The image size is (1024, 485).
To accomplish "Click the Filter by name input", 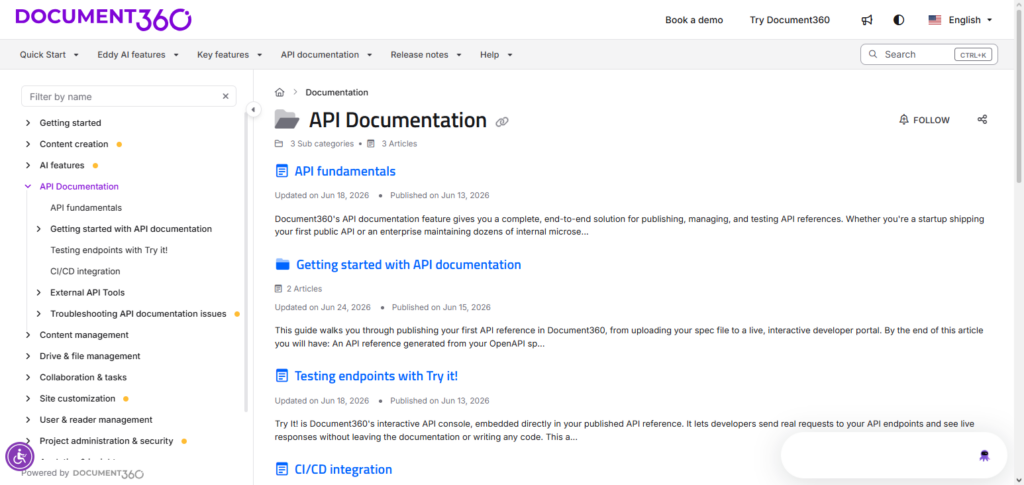I will click(x=129, y=97).
